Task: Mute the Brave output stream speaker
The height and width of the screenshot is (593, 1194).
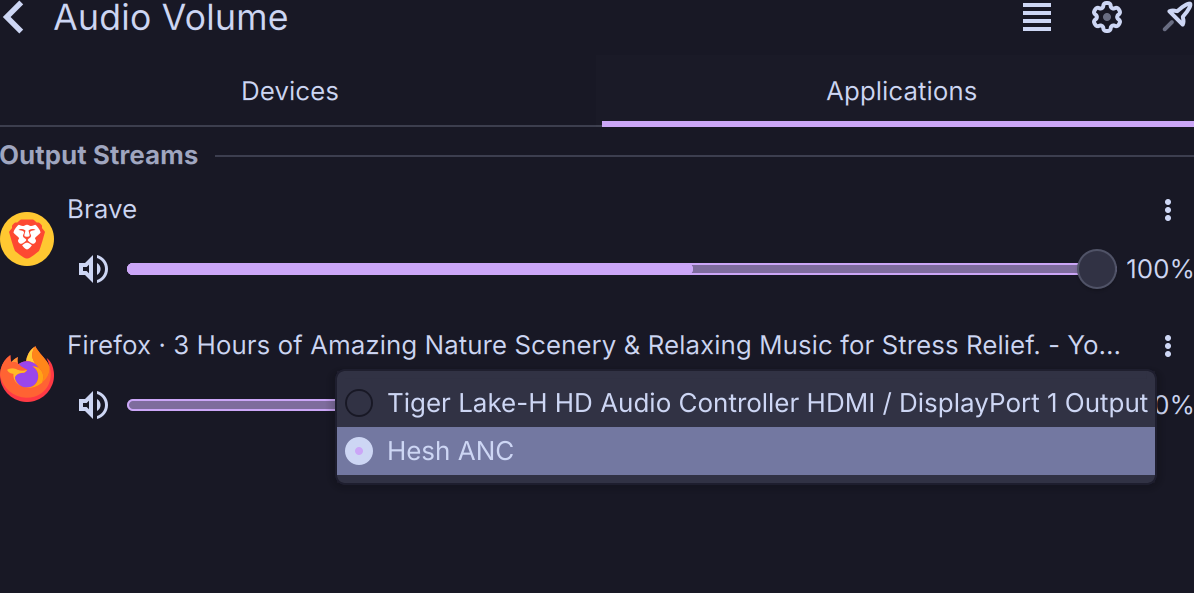Action: [x=93, y=269]
